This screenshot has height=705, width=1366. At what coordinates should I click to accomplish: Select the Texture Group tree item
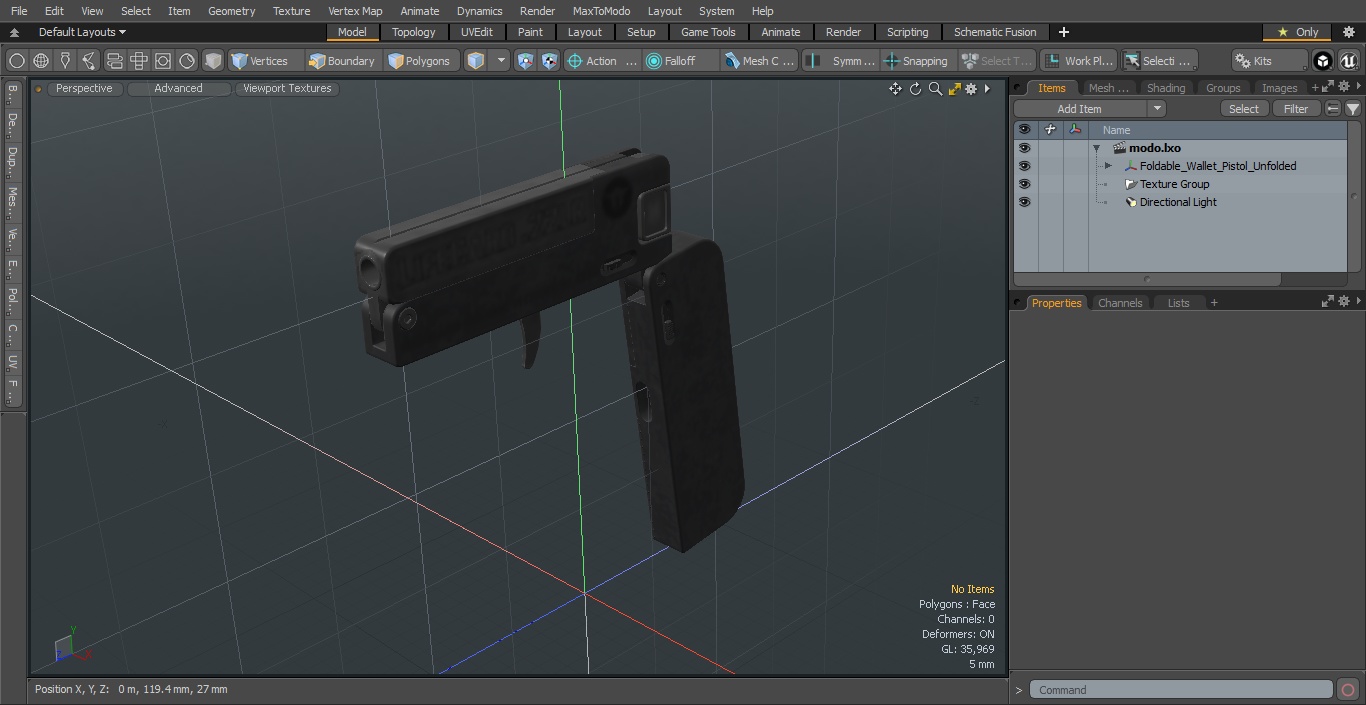click(x=1174, y=184)
